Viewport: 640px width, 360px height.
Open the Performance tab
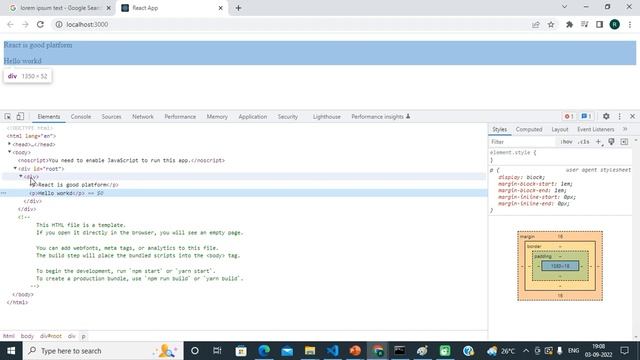(180, 117)
